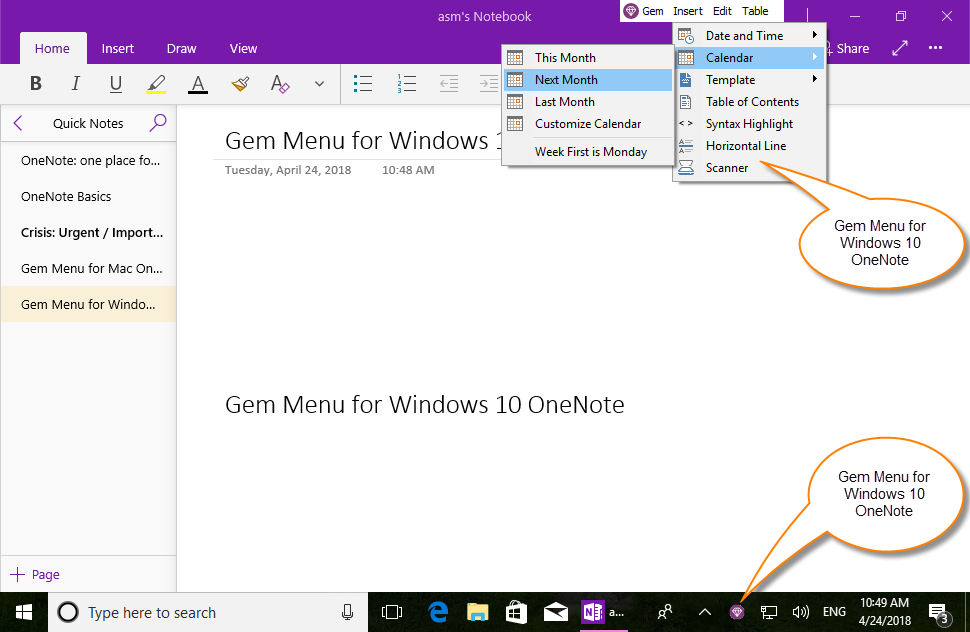Toggle italic formatting

[x=75, y=83]
